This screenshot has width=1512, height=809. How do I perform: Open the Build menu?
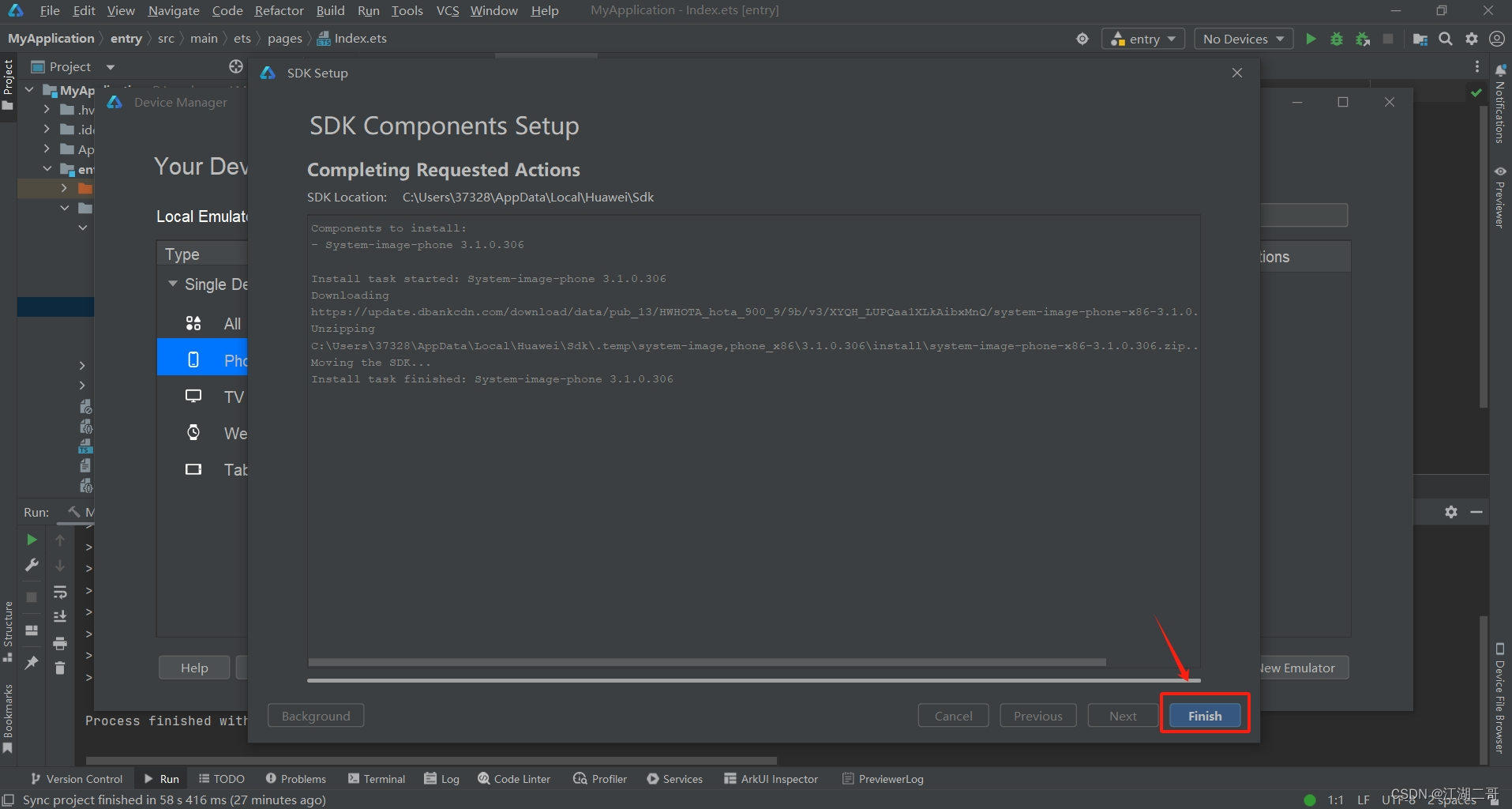330,10
